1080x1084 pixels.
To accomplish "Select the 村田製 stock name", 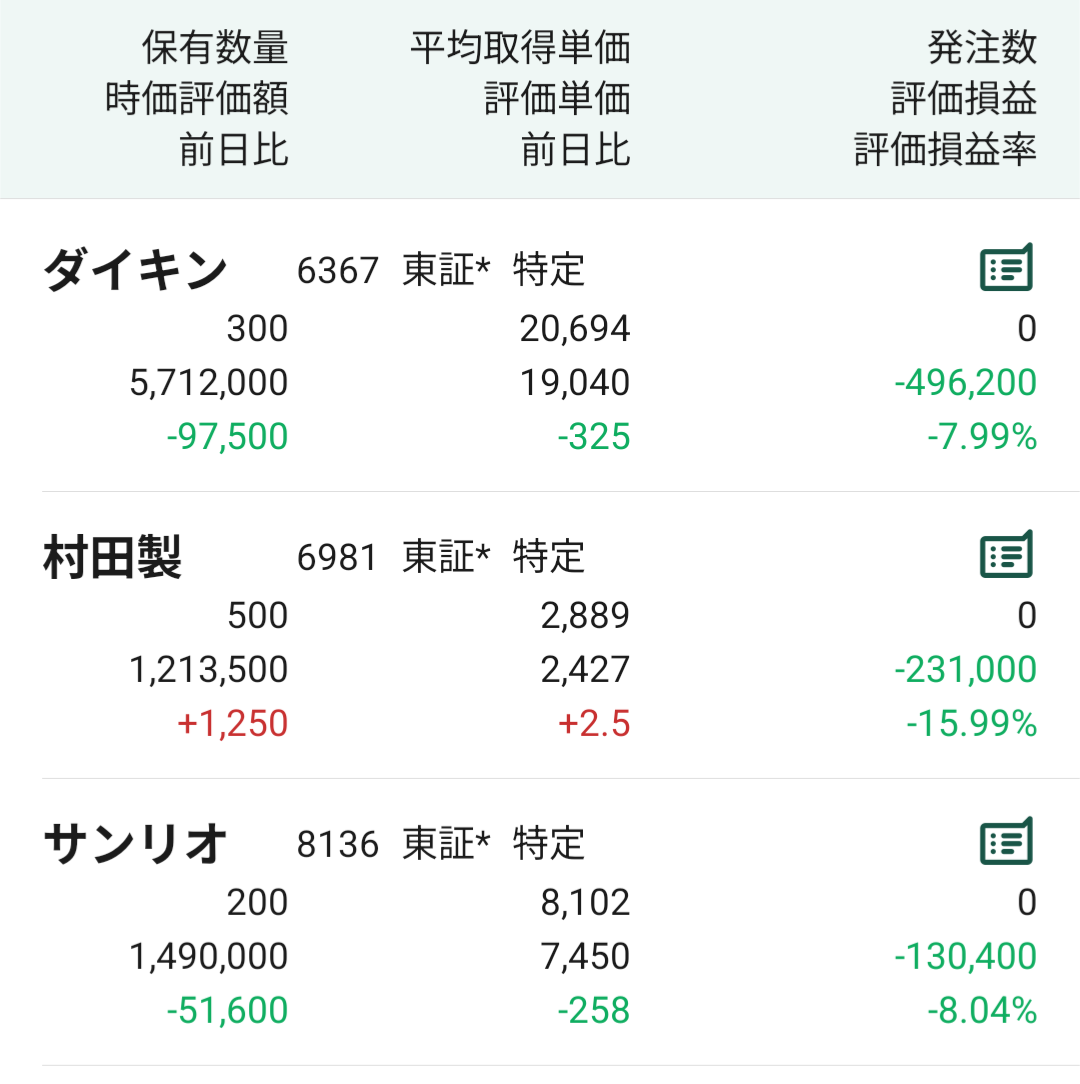I will (113, 557).
